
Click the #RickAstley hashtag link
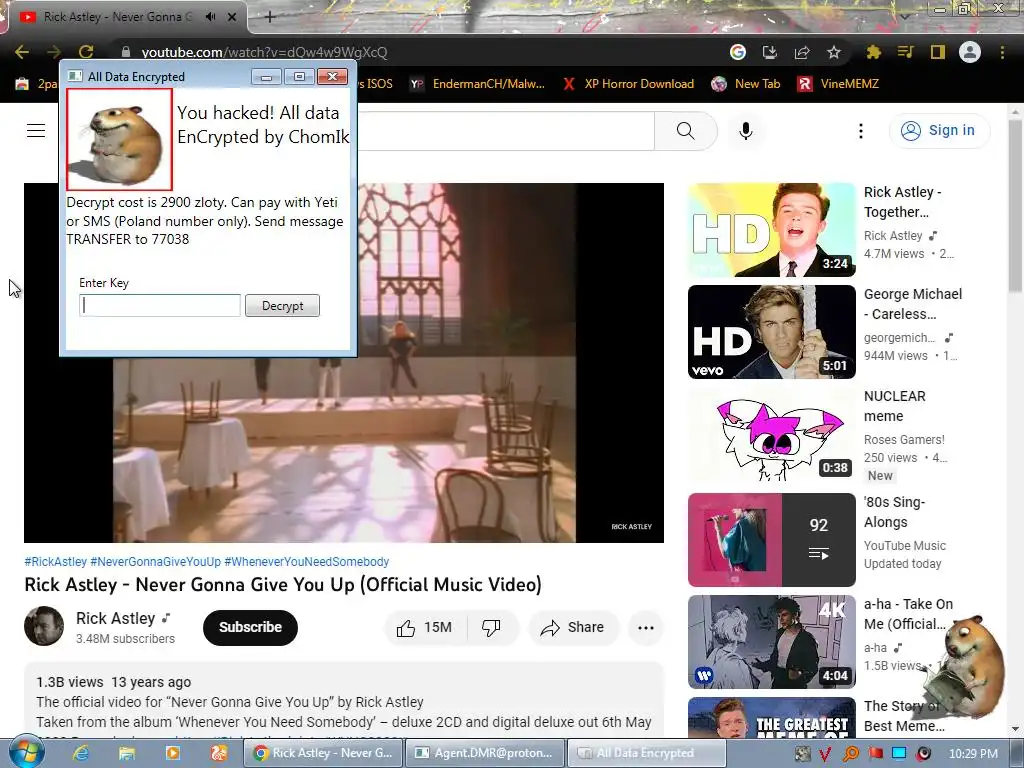point(56,562)
